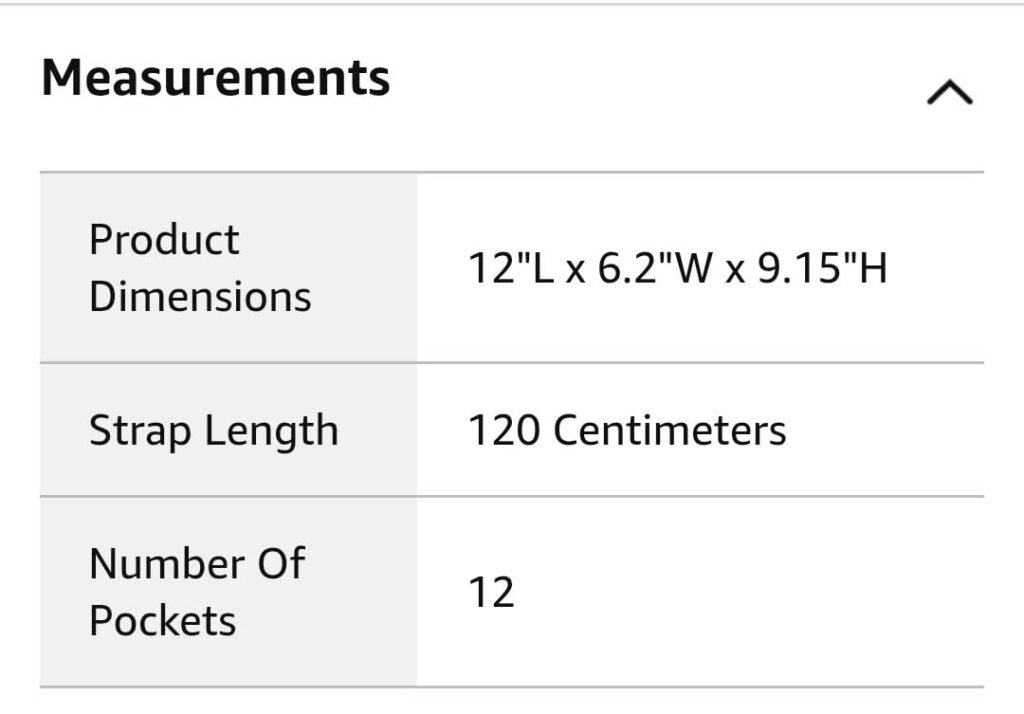Click the word "Pockets" in third row
The width and height of the screenshot is (1024, 714).
[162, 621]
